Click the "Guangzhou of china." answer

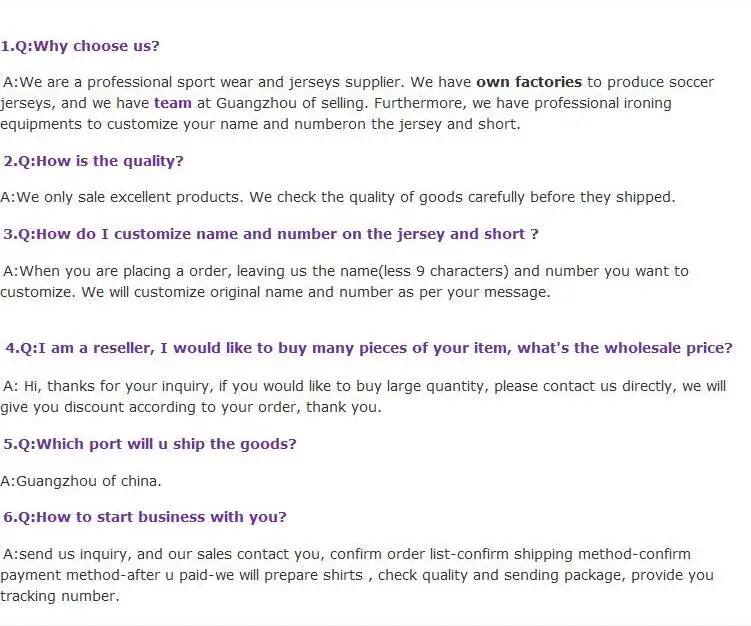[81, 481]
